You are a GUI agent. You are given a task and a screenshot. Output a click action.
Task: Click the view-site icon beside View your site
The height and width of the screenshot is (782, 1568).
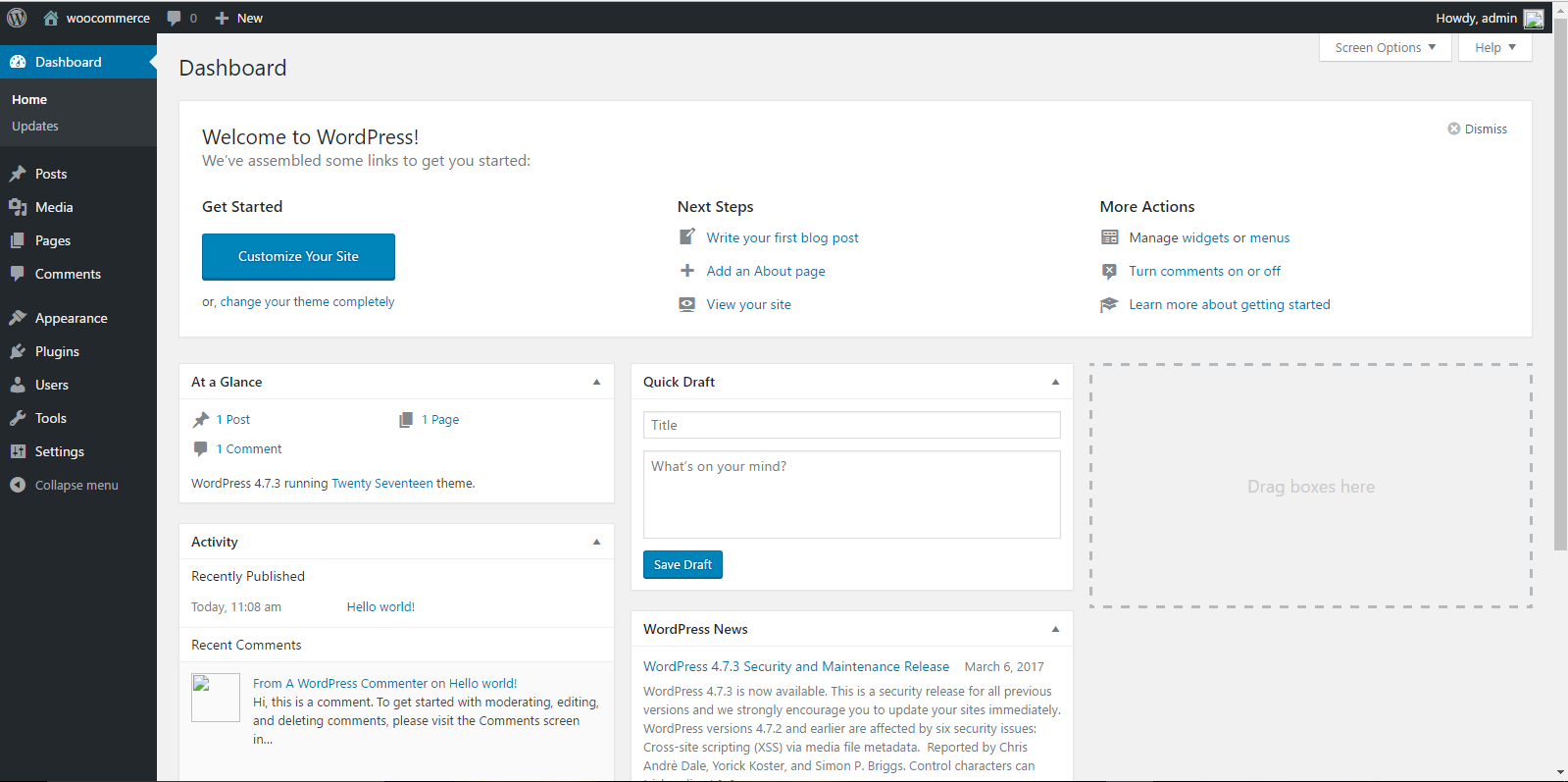pyautogui.click(x=687, y=304)
